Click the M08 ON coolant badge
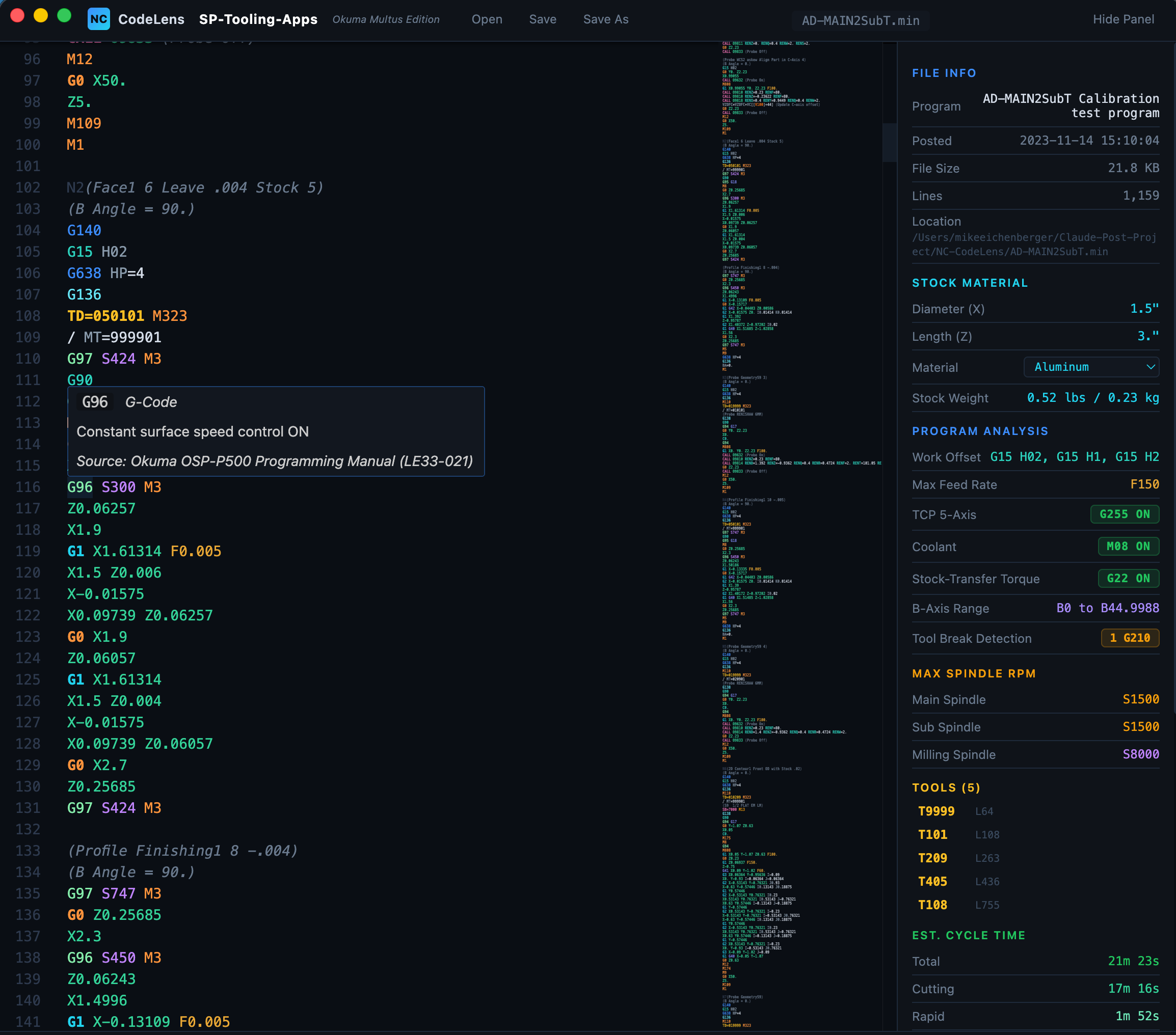The width and height of the screenshot is (1176, 1035). tap(1128, 546)
